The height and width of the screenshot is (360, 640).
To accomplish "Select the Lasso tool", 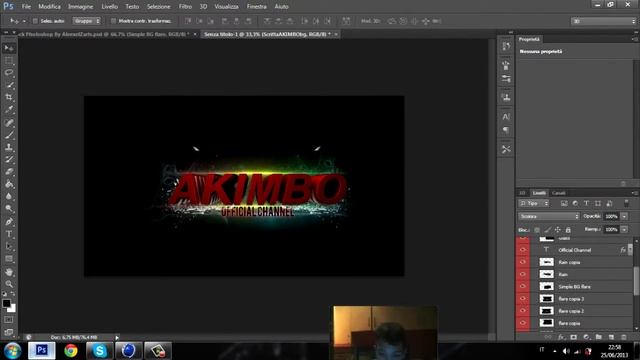I will point(9,73).
